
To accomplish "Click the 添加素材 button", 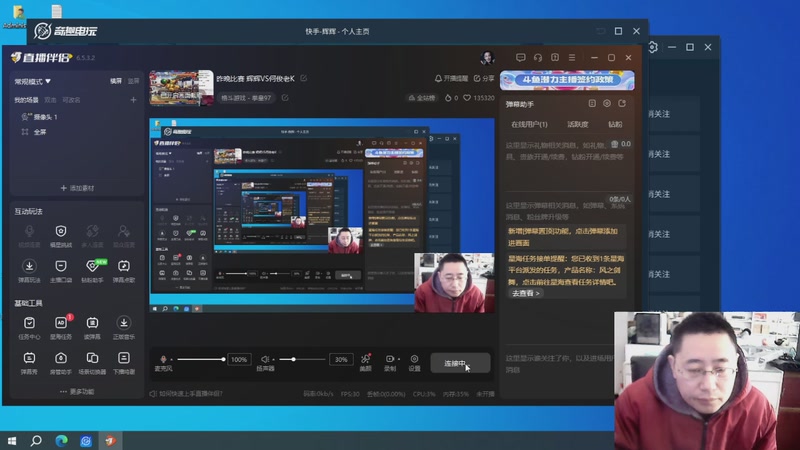I will pyautogui.click(x=77, y=188).
